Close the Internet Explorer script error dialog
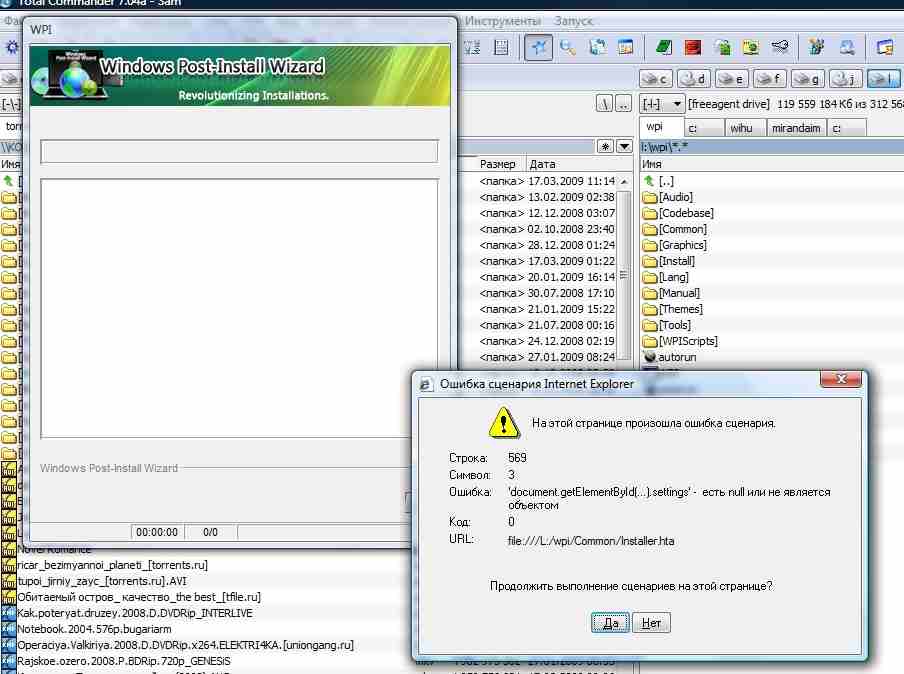Image resolution: width=904 pixels, height=674 pixels. coord(841,379)
